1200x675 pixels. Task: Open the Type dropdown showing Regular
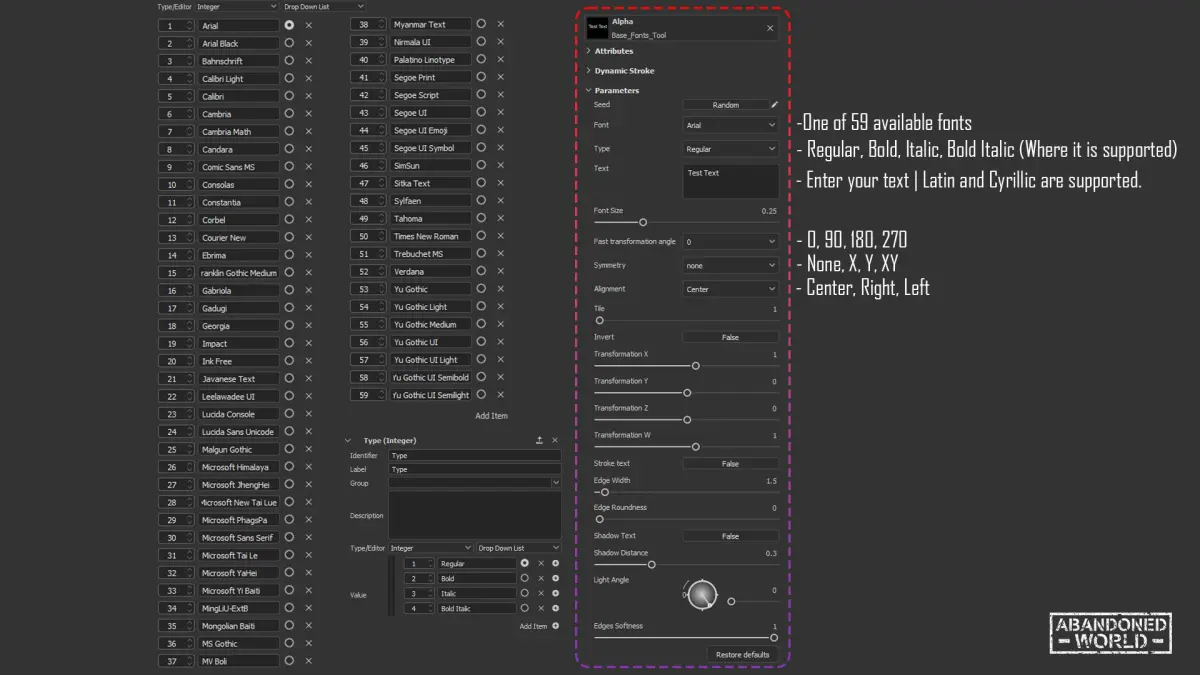731,149
